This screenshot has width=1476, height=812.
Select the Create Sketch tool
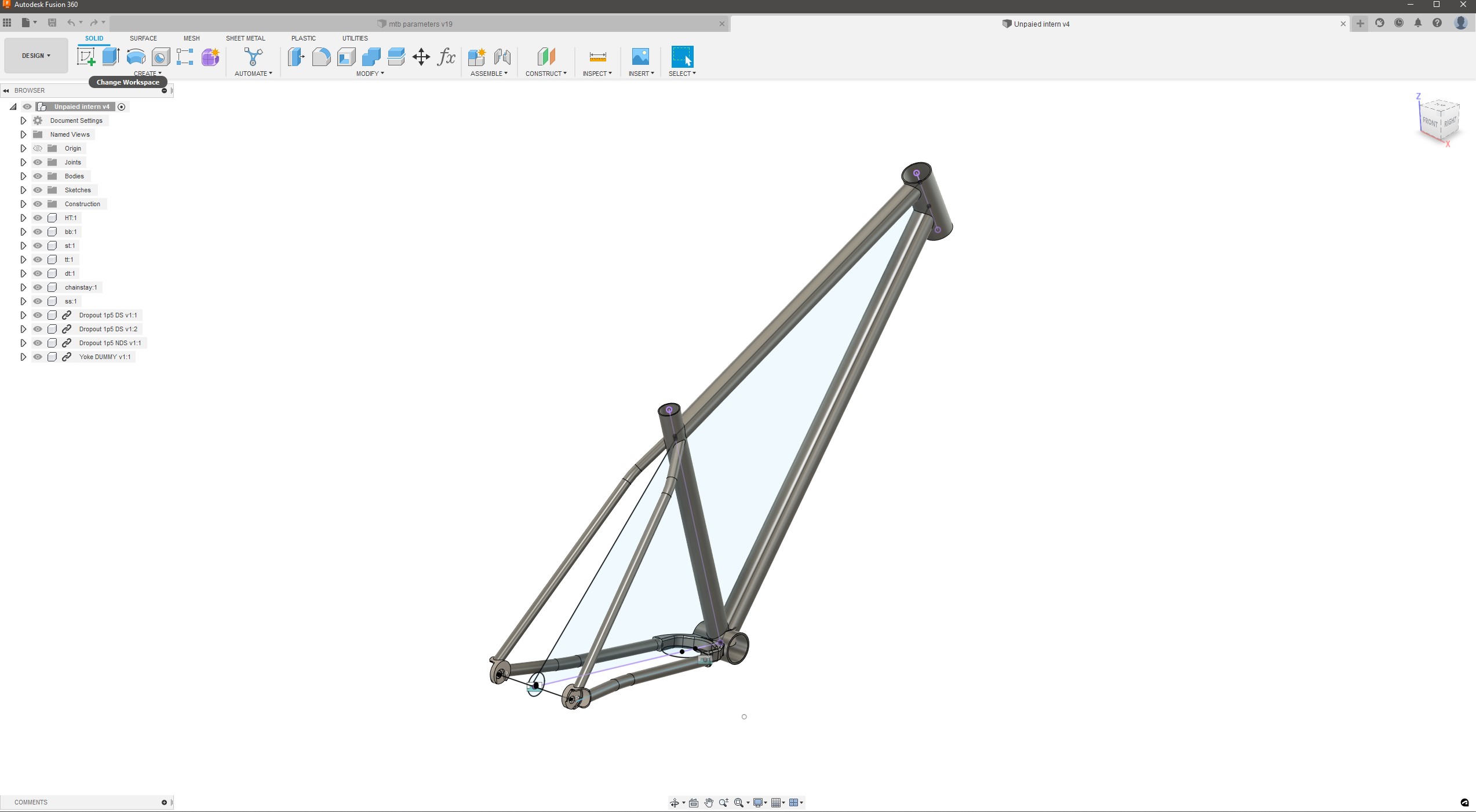click(x=86, y=57)
